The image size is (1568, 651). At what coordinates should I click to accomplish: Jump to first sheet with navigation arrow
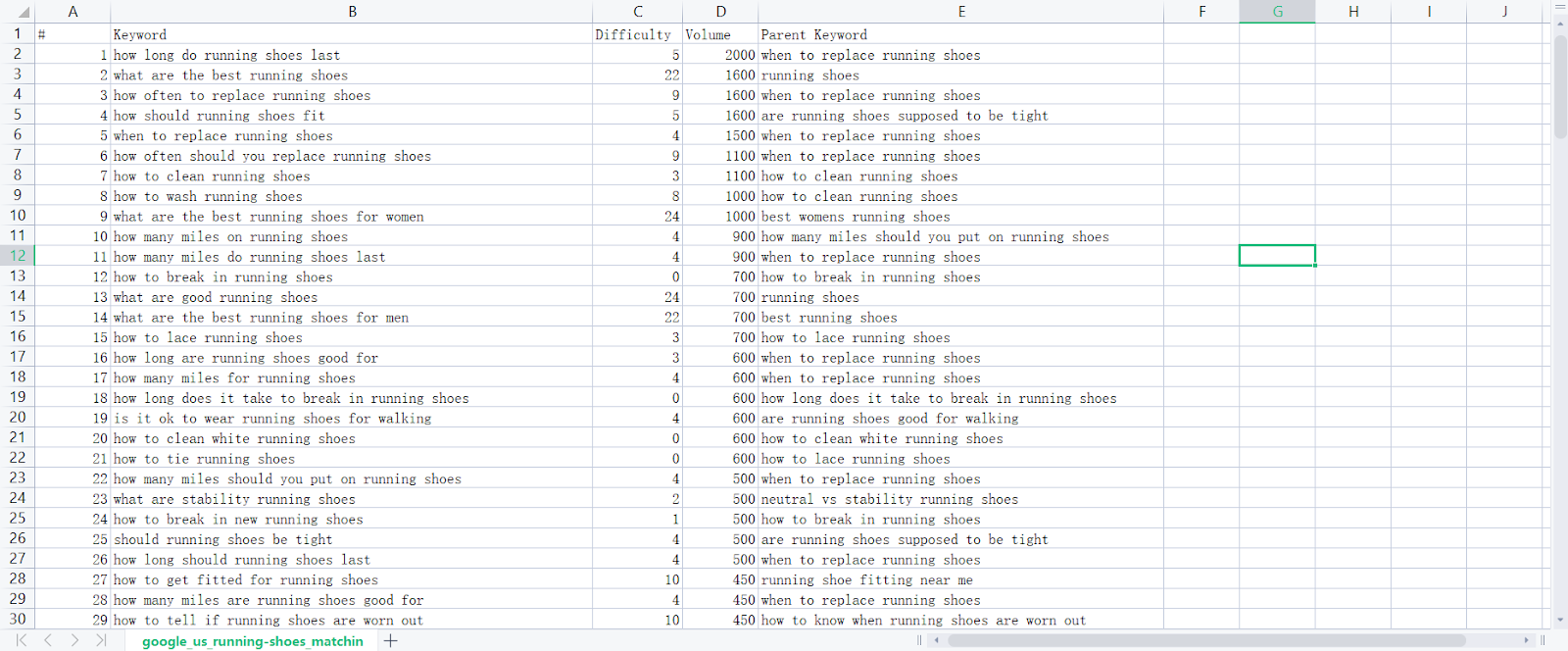[22, 640]
